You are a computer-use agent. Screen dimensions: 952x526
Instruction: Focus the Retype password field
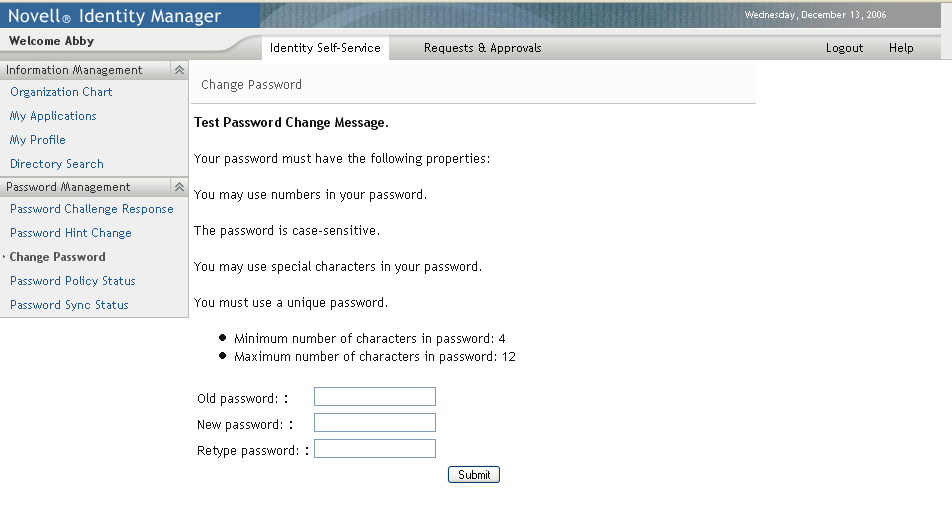375,449
